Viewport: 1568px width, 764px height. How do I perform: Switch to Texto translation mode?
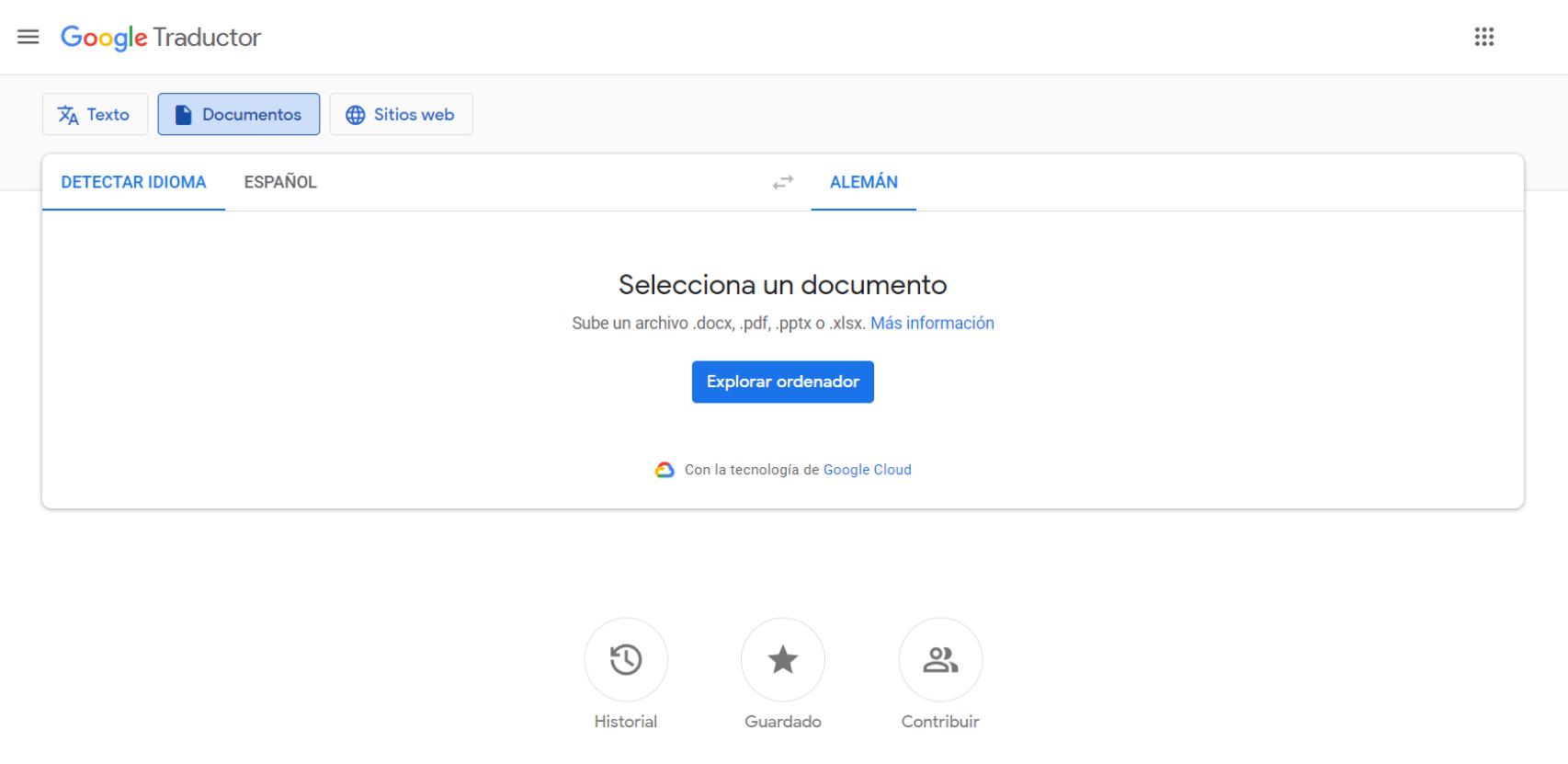(x=95, y=114)
